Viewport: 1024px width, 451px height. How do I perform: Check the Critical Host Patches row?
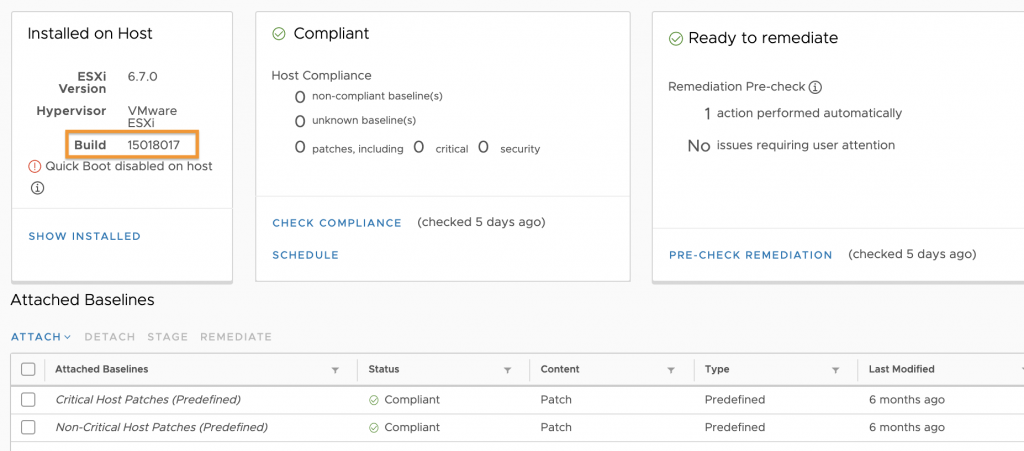click(x=28, y=399)
